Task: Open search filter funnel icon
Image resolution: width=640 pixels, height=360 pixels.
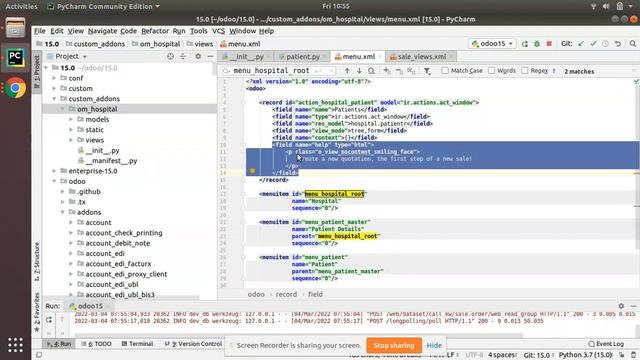Action: coord(427,71)
